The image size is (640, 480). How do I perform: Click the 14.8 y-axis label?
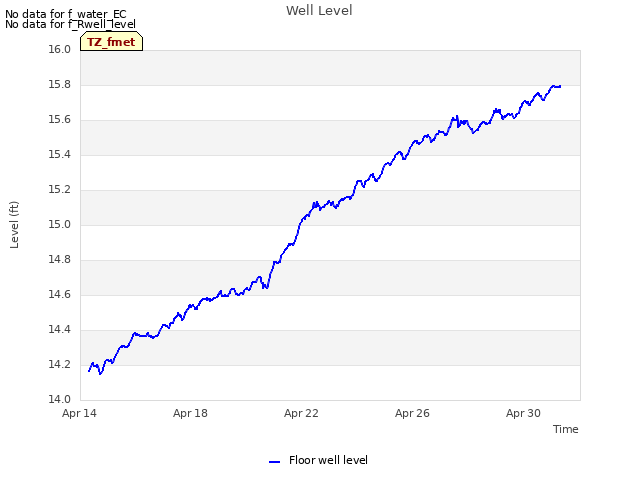click(x=60, y=260)
